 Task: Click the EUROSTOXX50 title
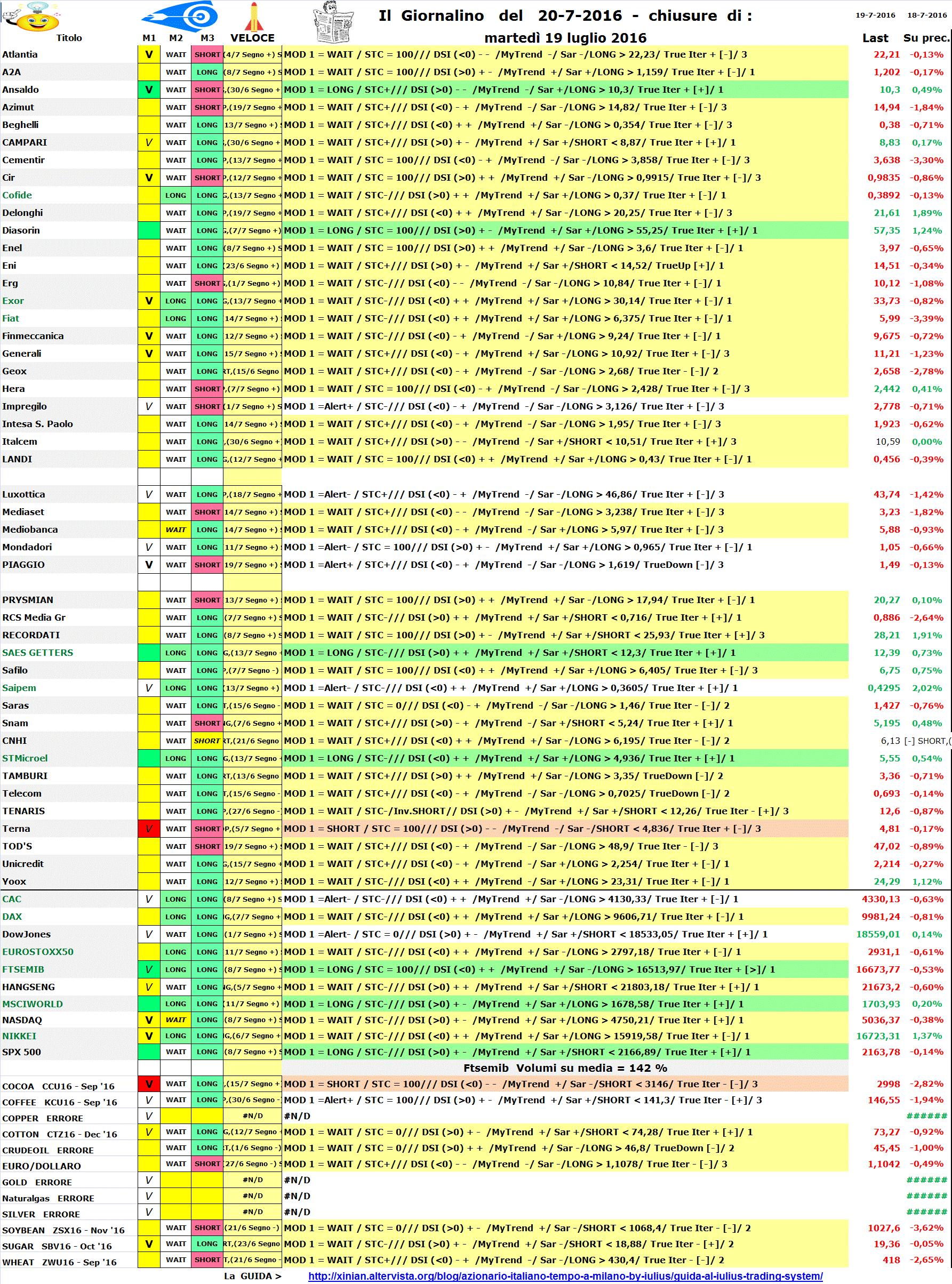pos(38,952)
